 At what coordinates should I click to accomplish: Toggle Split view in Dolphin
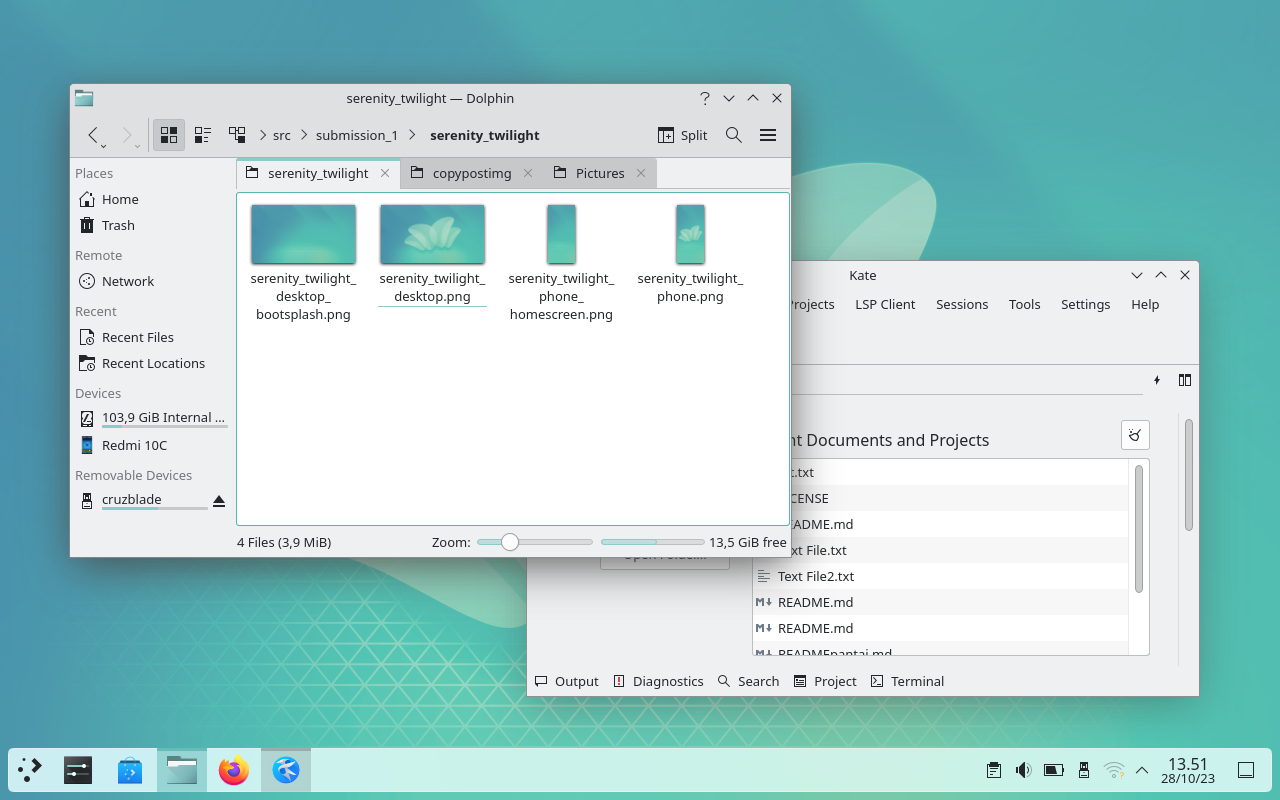pos(681,135)
